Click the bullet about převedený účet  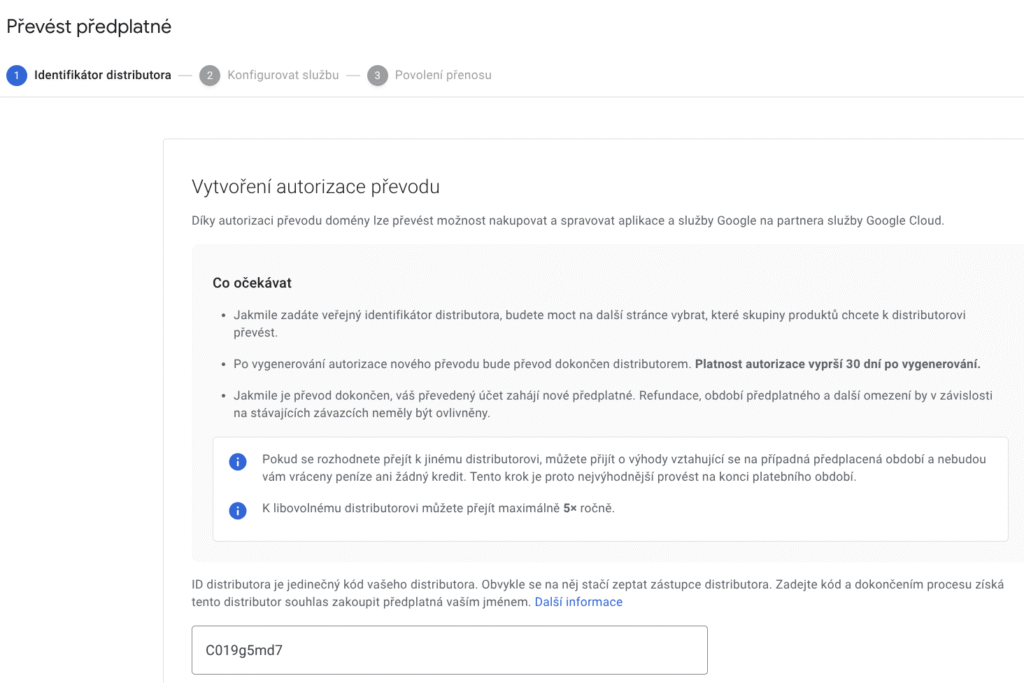tap(600, 404)
